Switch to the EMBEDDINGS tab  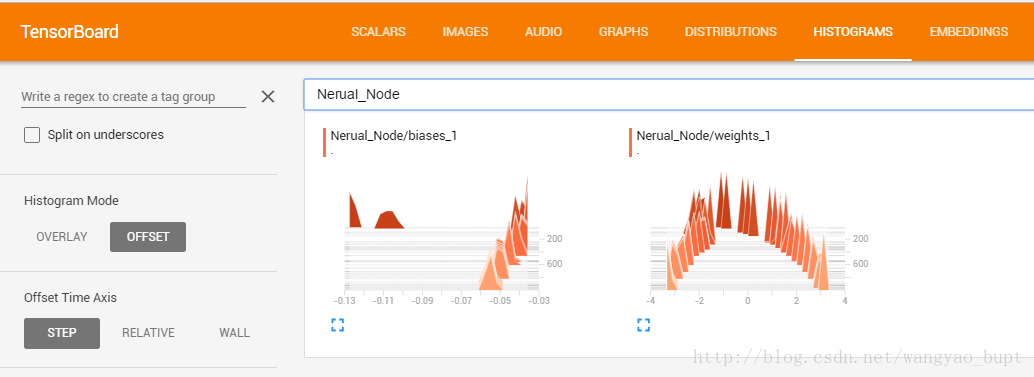point(969,32)
